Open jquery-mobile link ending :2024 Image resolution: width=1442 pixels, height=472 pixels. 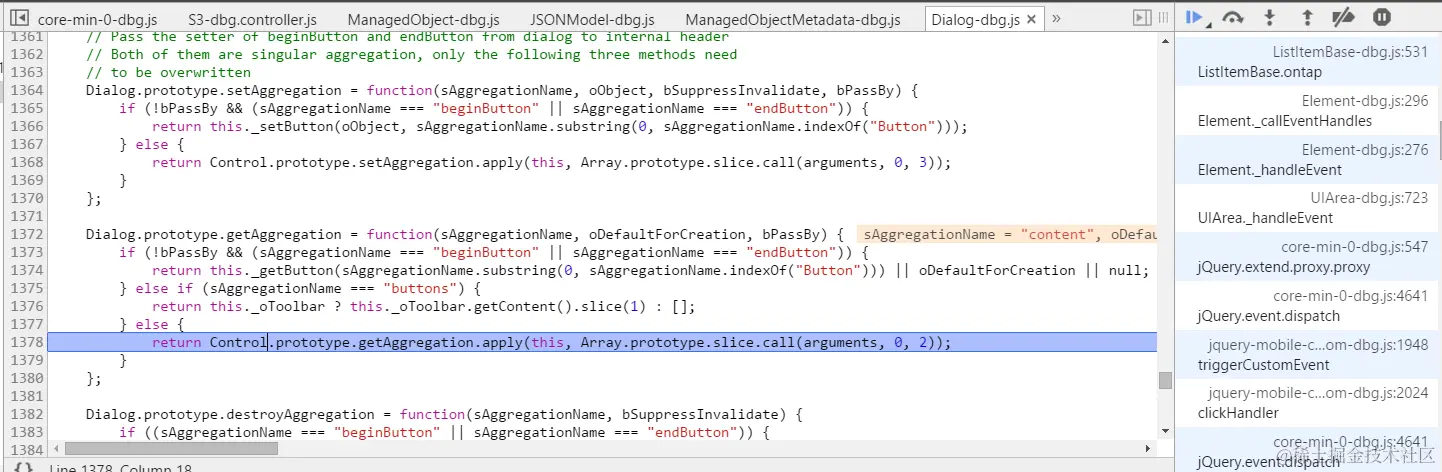point(1318,394)
